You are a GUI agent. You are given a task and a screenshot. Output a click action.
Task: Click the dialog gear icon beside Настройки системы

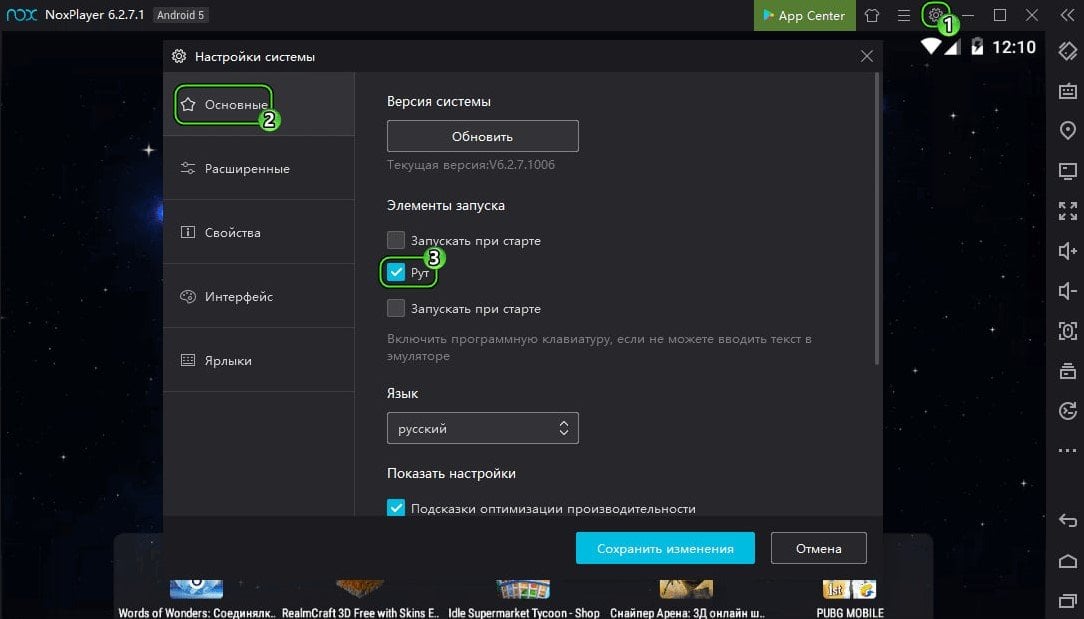(179, 56)
